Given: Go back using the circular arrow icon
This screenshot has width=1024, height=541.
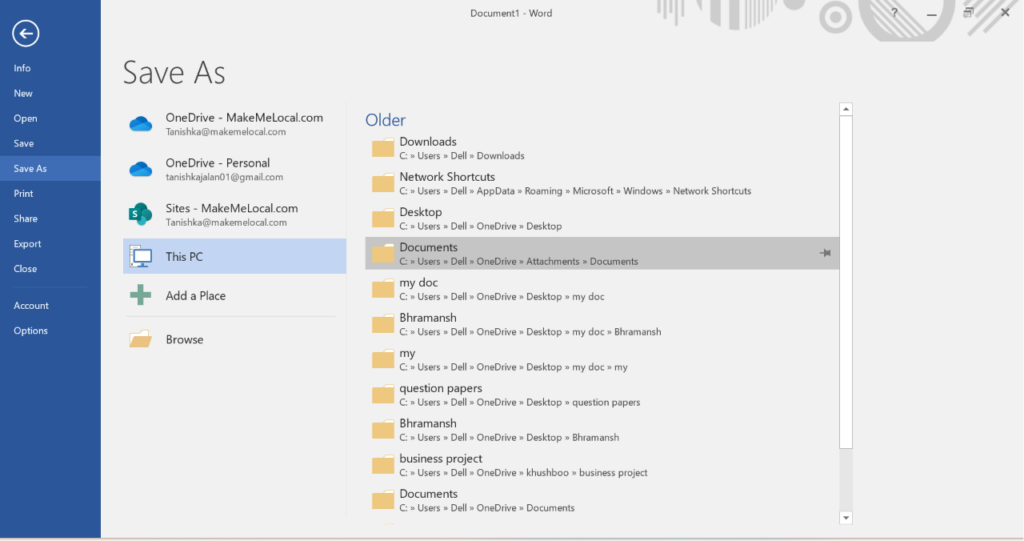Looking at the screenshot, I should pyautogui.click(x=25, y=33).
